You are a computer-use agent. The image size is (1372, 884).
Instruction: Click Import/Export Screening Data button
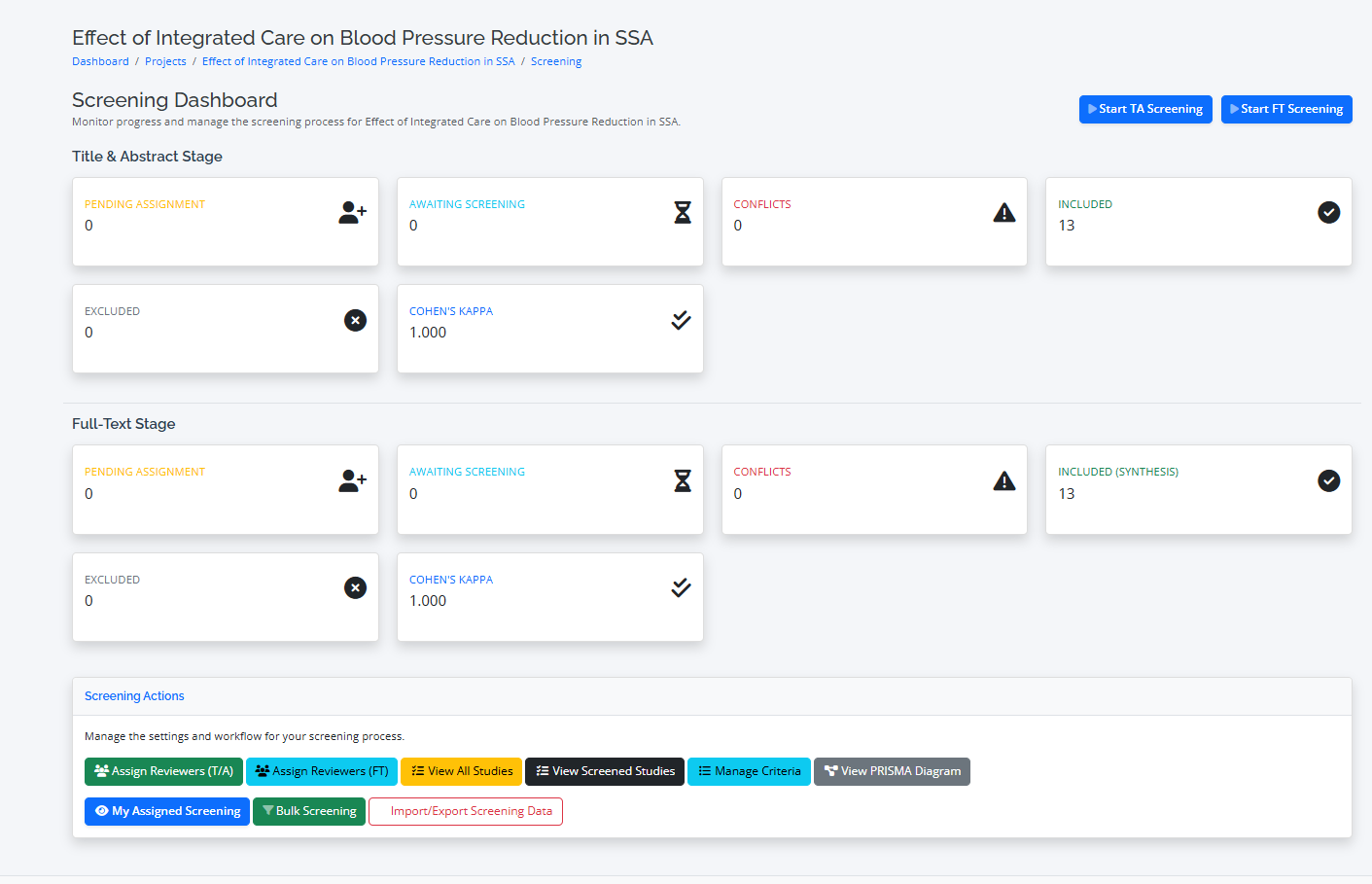465,811
